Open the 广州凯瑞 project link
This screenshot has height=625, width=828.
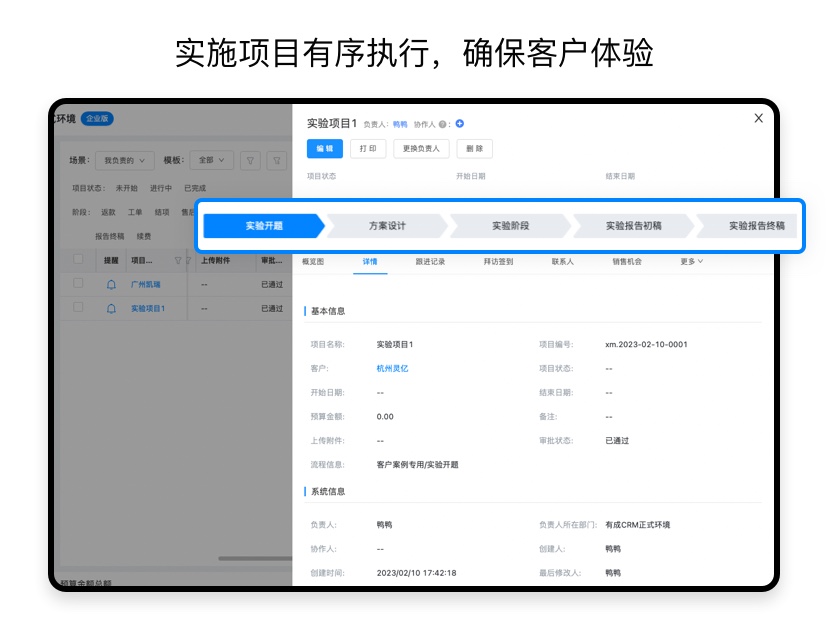pos(146,285)
